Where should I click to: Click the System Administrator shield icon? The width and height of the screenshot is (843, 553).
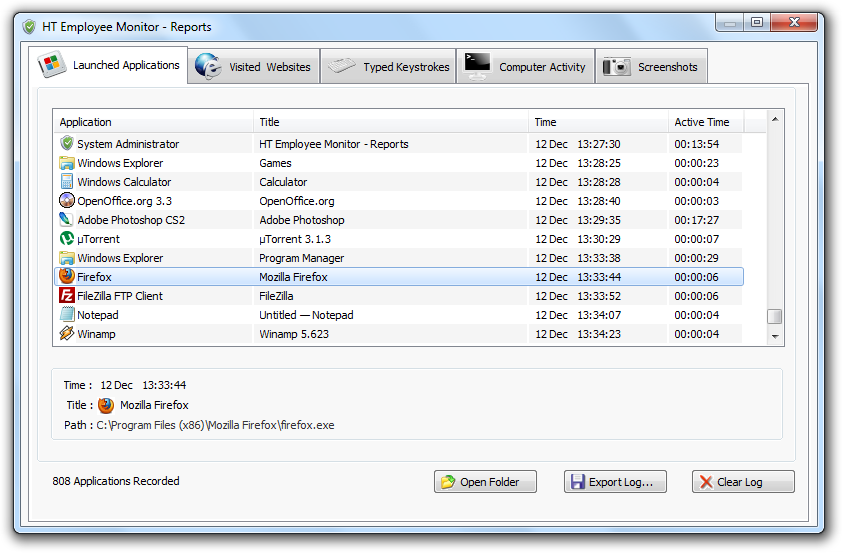[x=67, y=143]
